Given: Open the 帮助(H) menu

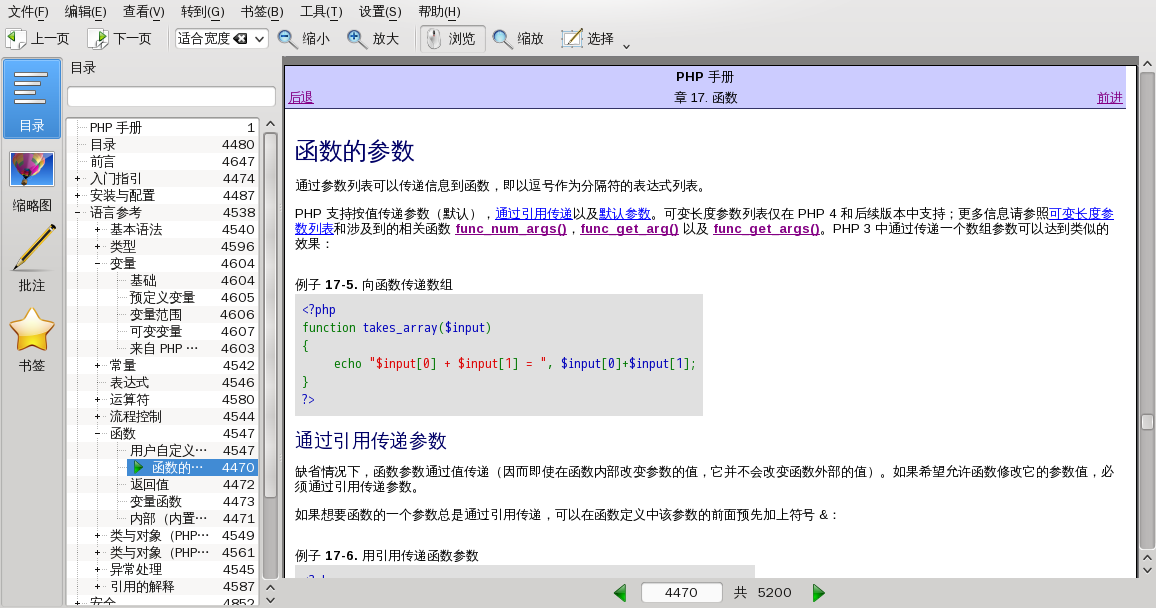Looking at the screenshot, I should 439,12.
